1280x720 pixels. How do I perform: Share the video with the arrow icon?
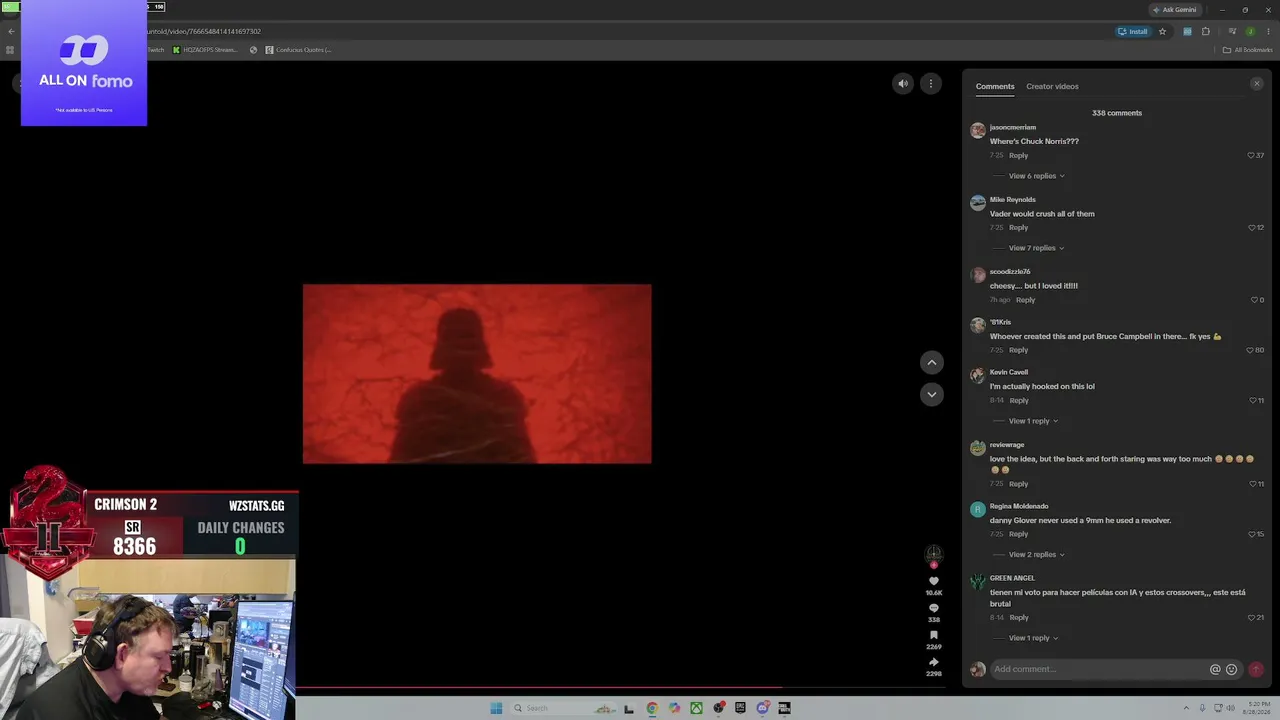pyautogui.click(x=934, y=662)
